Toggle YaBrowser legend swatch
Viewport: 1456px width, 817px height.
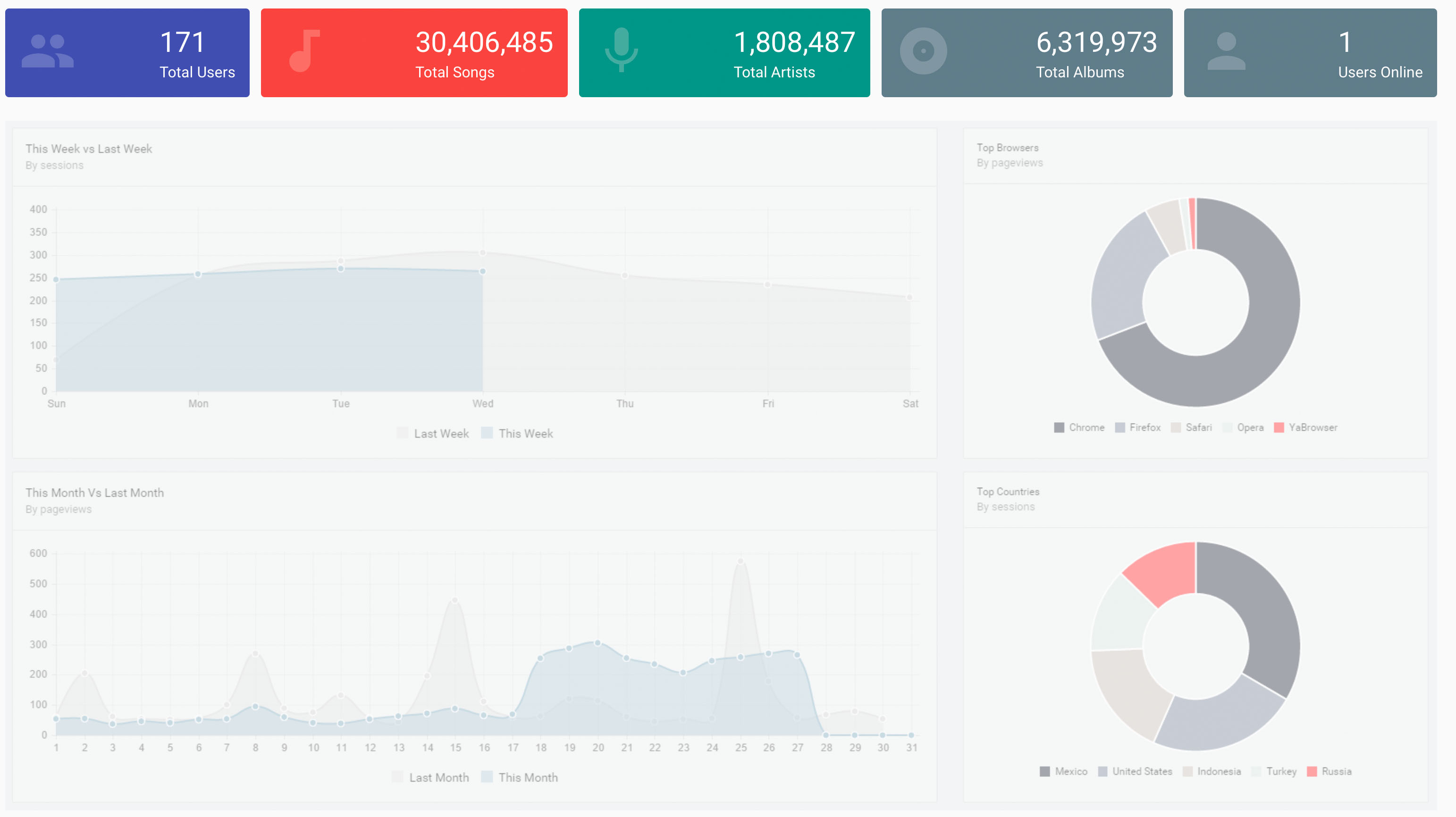[x=1279, y=428]
